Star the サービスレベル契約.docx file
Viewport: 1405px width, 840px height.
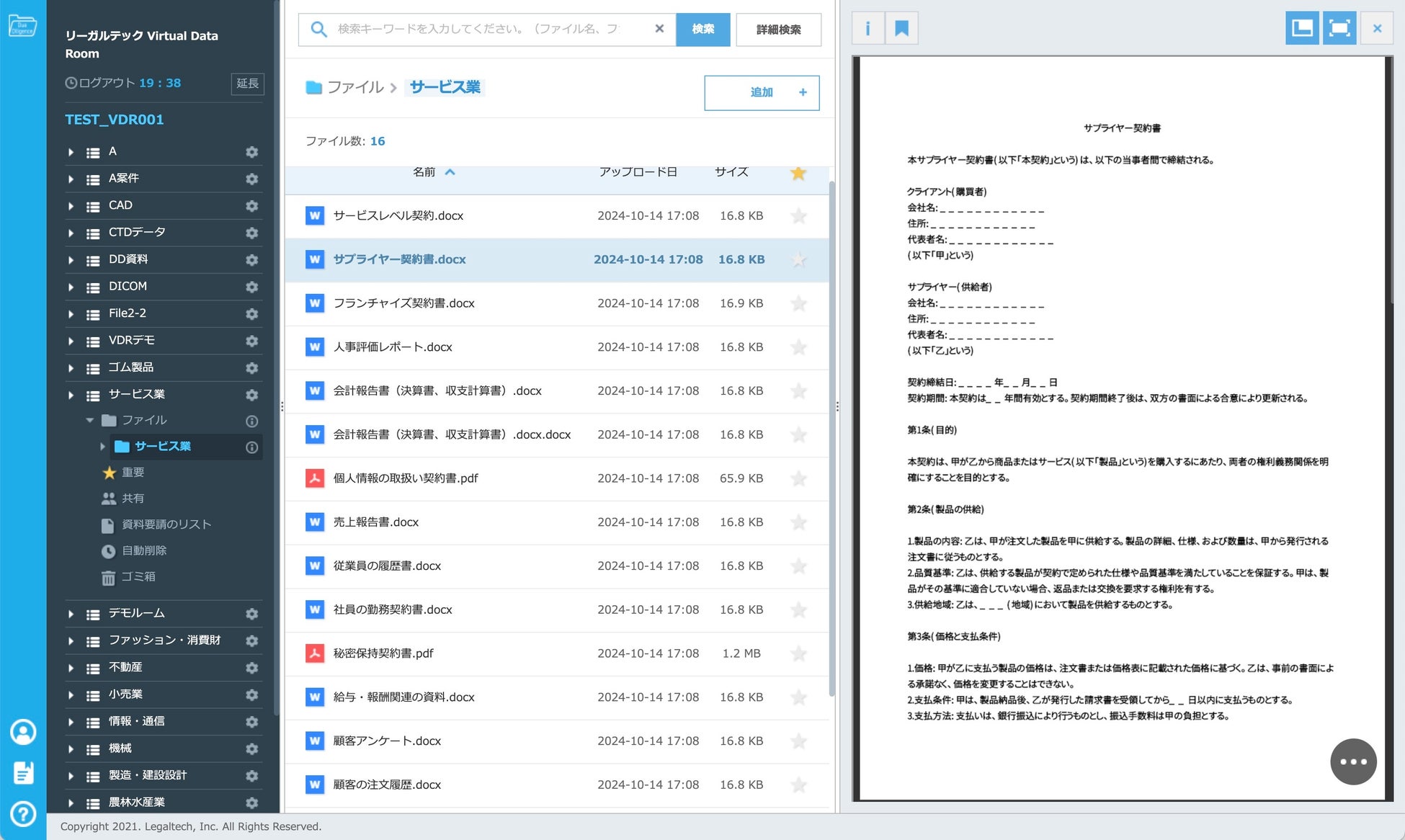[798, 216]
